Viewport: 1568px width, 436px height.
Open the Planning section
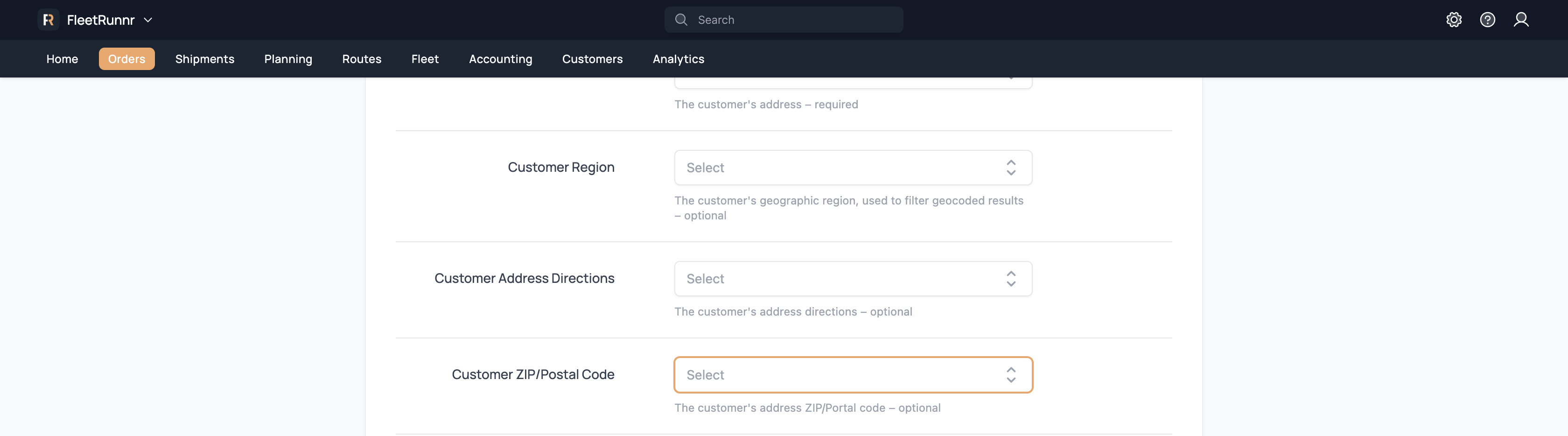pyautogui.click(x=288, y=59)
